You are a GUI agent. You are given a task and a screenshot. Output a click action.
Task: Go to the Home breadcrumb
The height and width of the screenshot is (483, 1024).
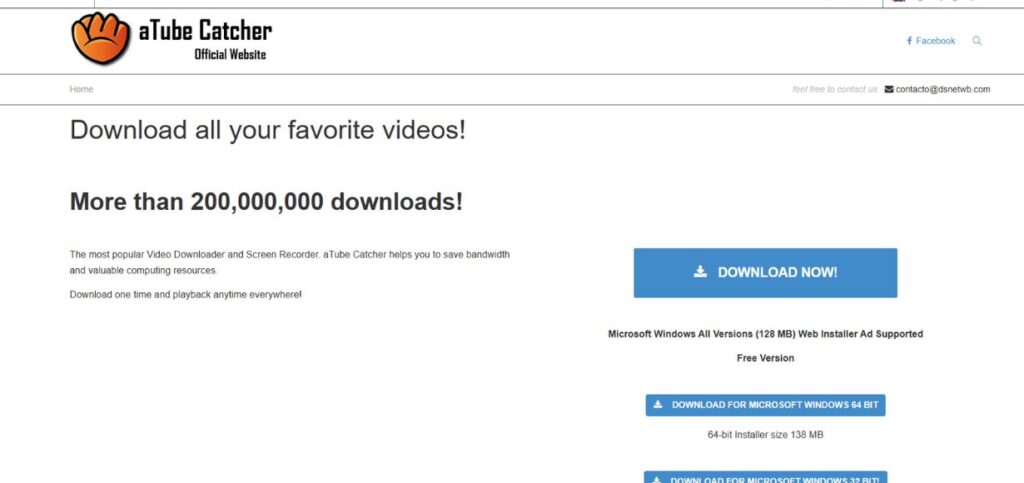81,89
